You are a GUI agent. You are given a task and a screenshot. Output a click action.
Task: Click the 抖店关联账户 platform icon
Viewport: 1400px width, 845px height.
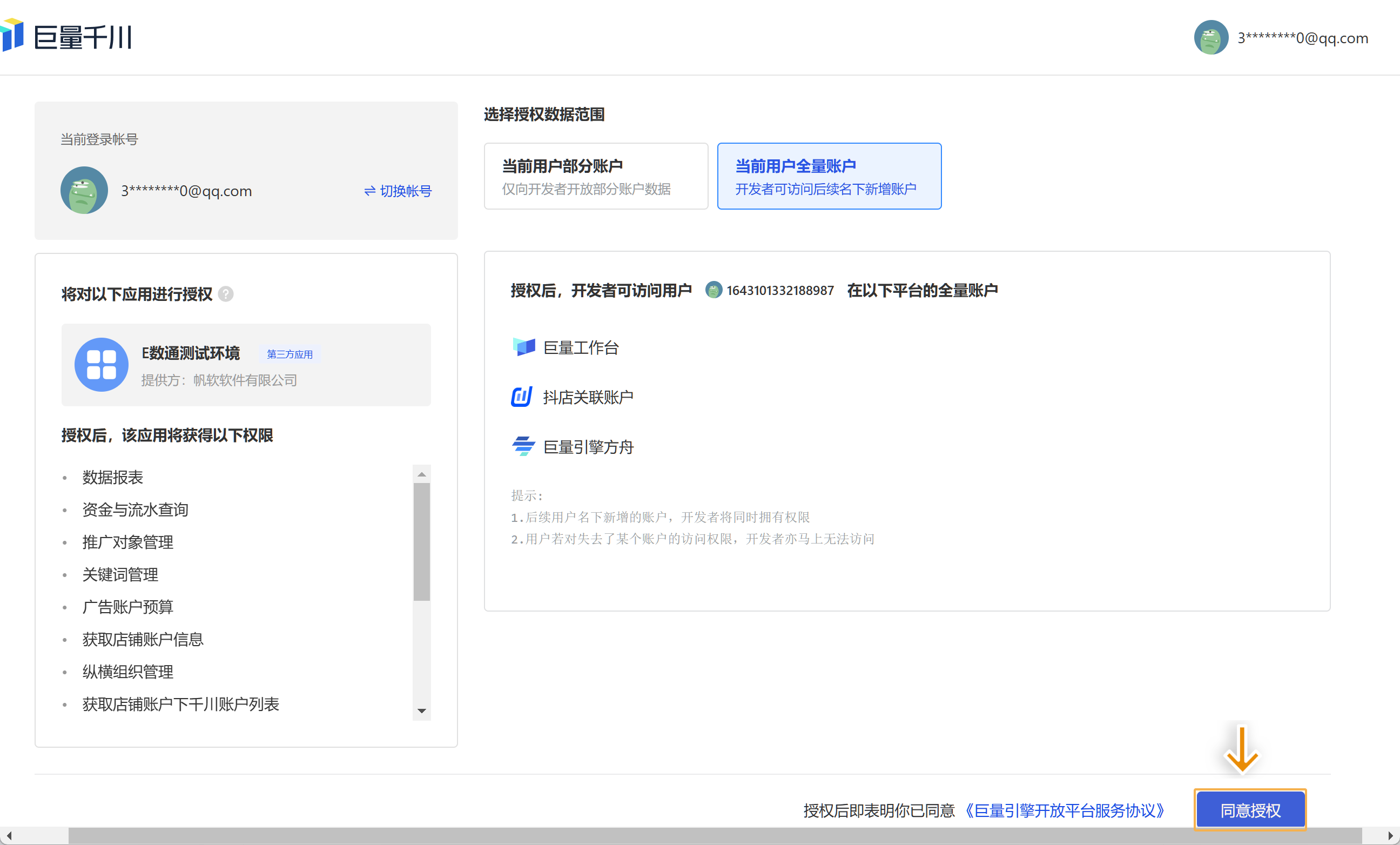tap(522, 397)
